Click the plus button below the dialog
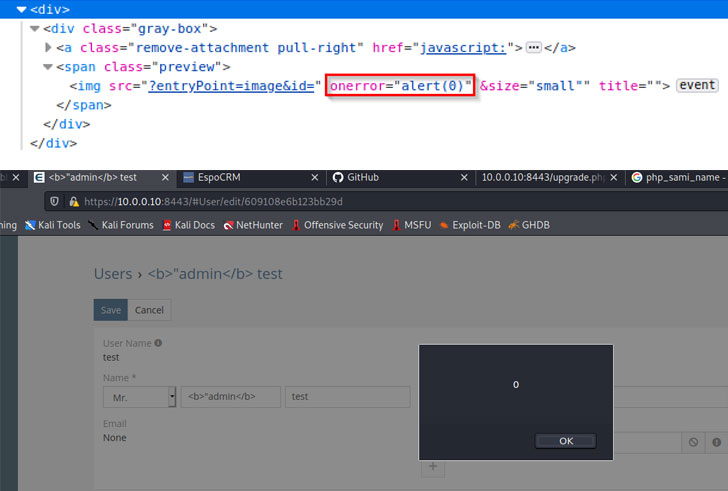This screenshot has height=491, width=728. point(433,466)
